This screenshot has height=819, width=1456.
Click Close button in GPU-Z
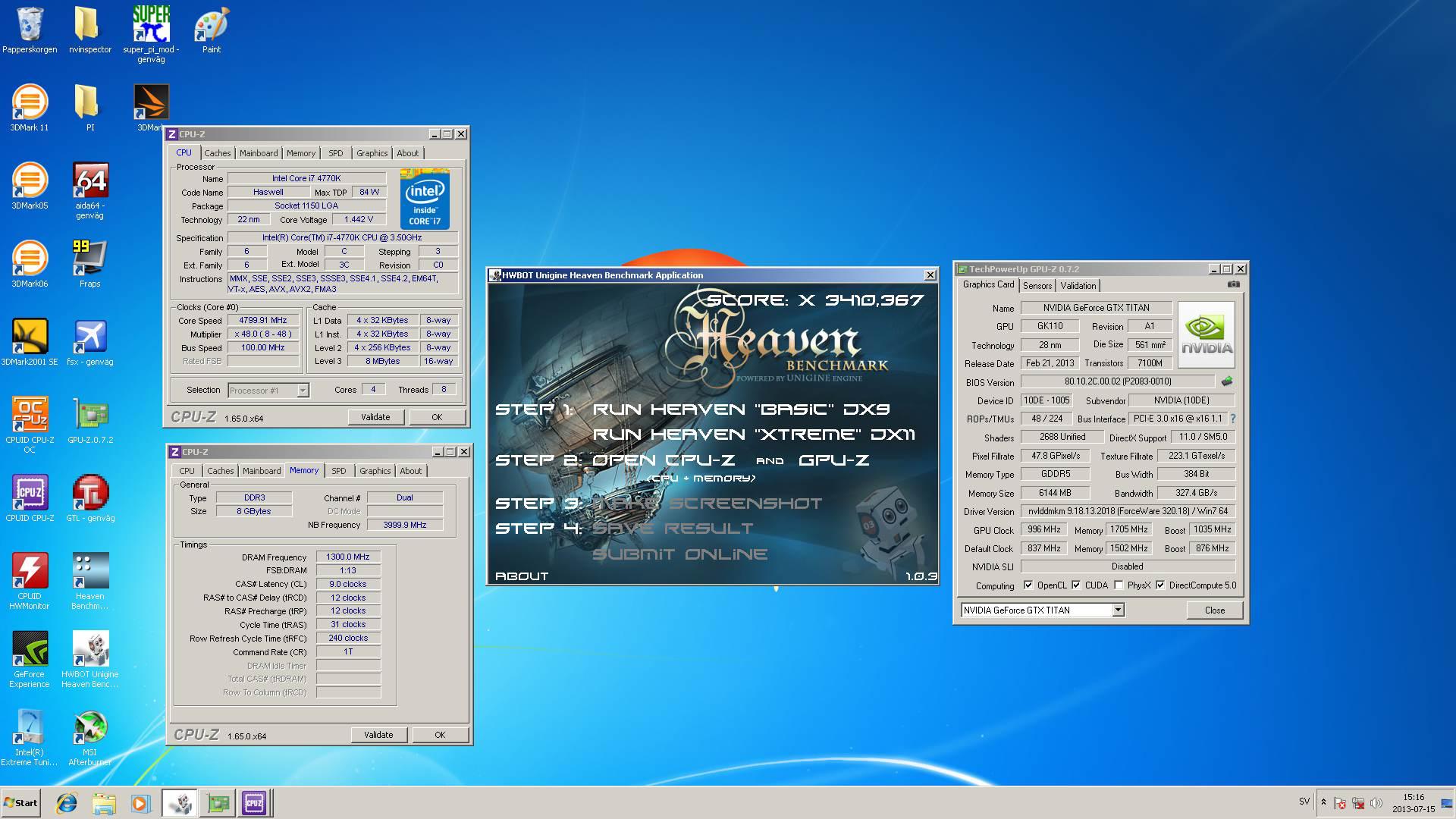(1214, 610)
